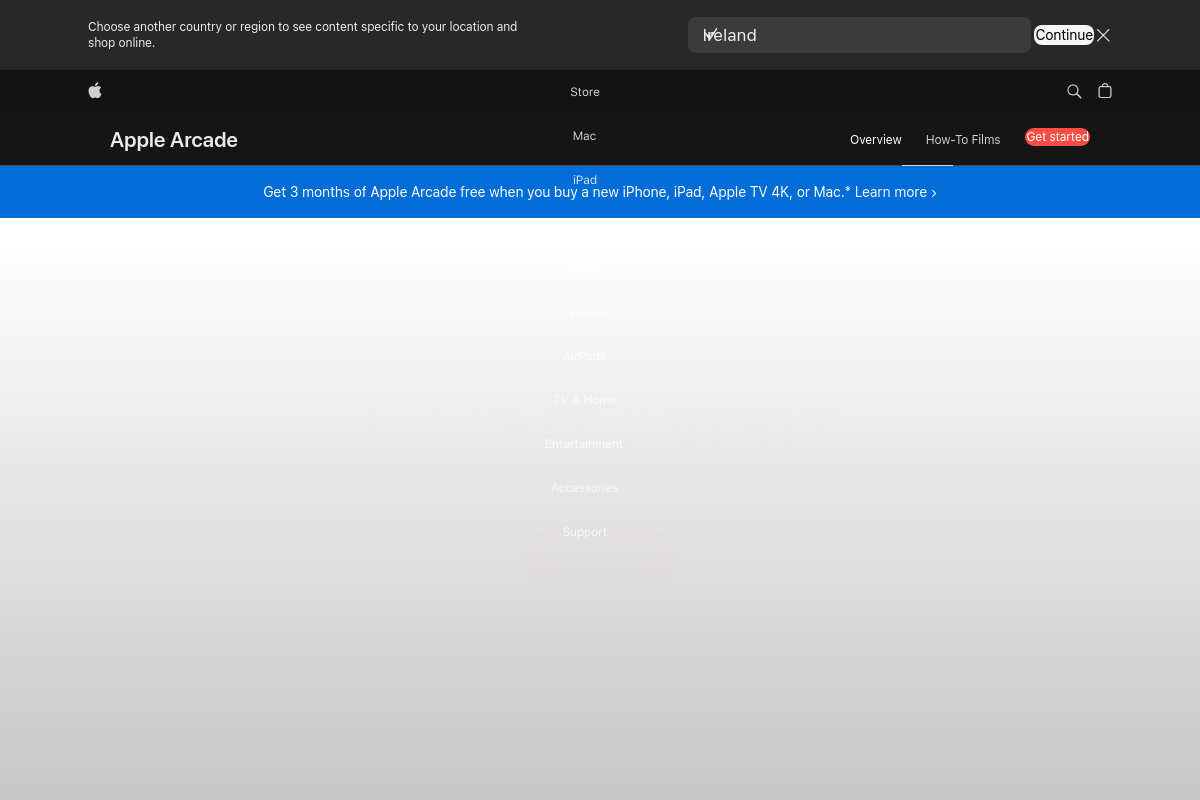Open the TV & Home menu item
Image resolution: width=1200 pixels, height=800 pixels.
pos(585,400)
